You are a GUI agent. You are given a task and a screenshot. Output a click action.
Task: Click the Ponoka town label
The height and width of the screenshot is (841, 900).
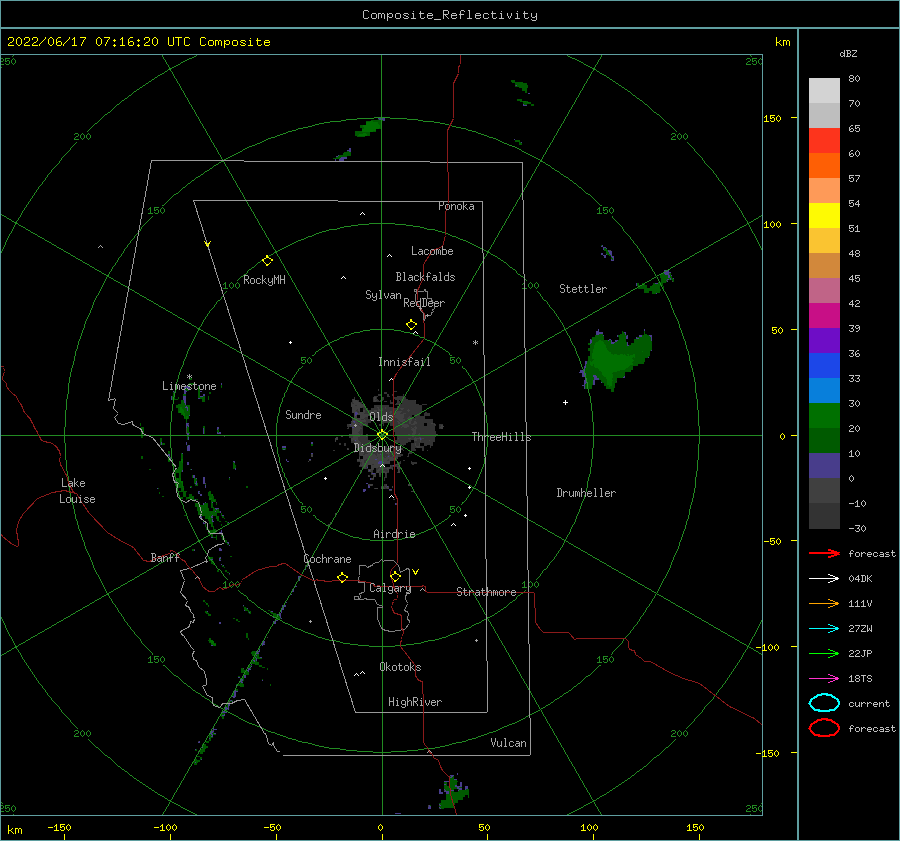tap(456, 206)
